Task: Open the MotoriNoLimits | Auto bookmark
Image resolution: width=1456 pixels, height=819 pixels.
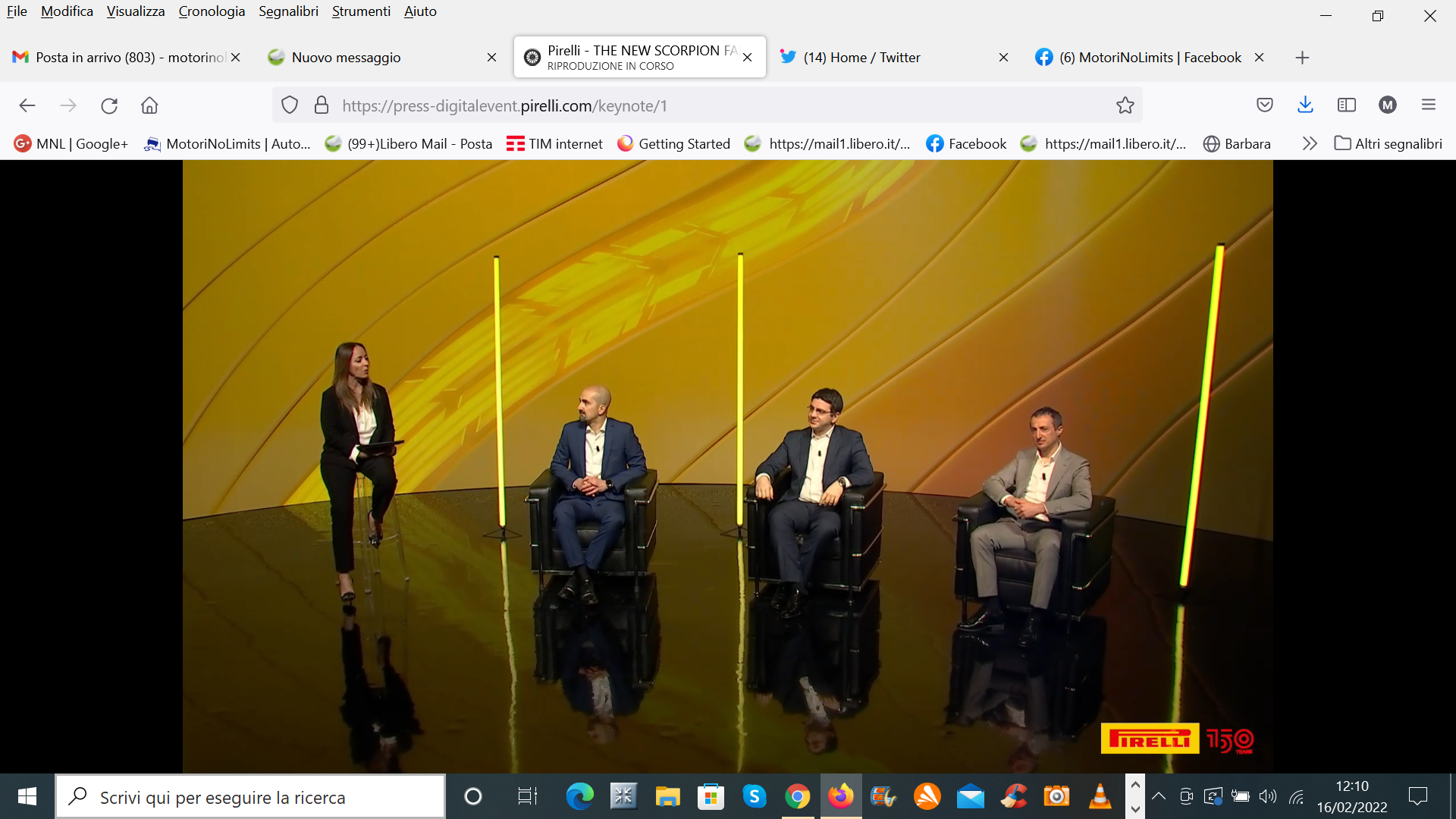Action: coord(227,143)
